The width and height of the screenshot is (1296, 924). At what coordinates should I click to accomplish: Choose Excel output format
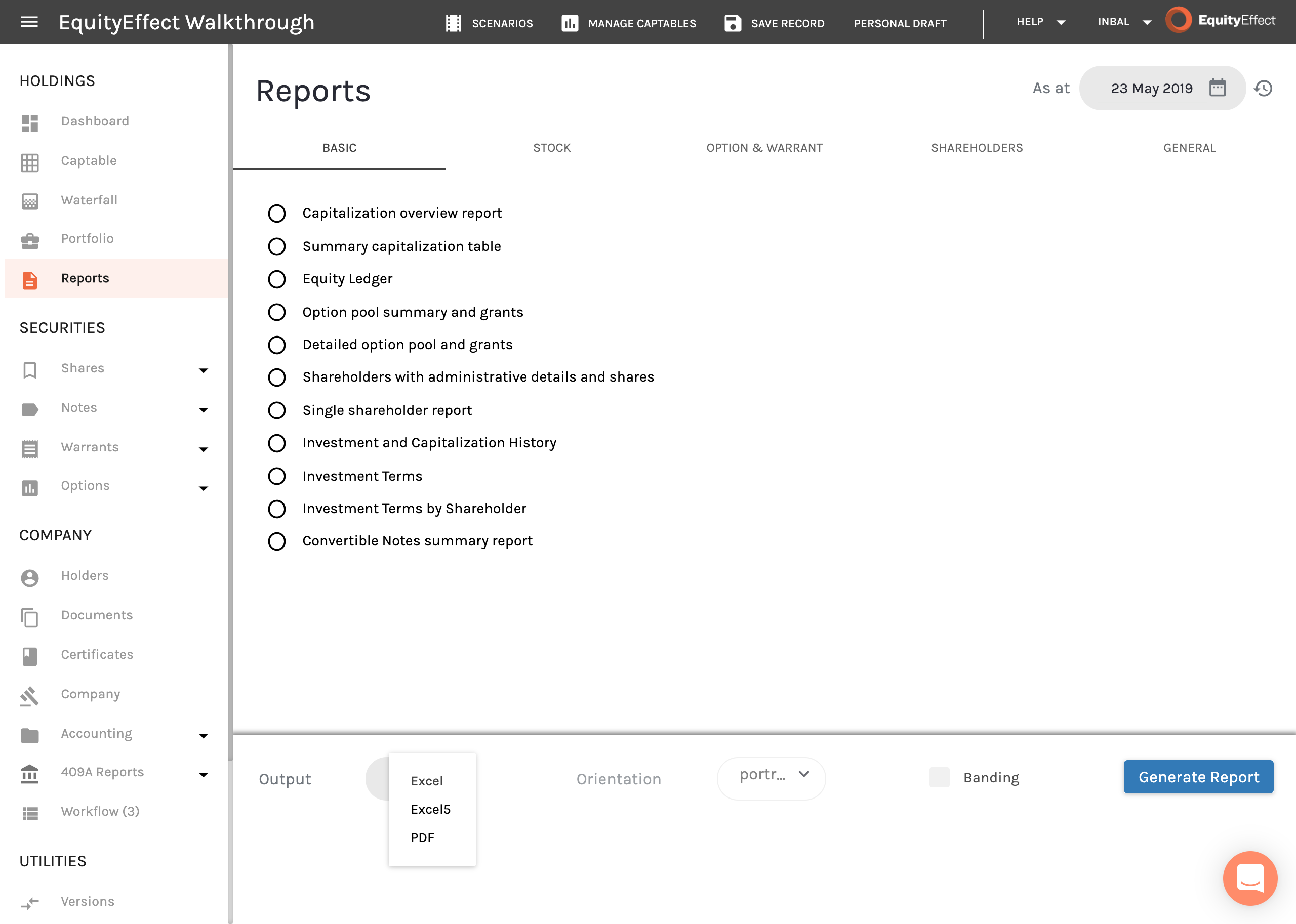(x=432, y=781)
